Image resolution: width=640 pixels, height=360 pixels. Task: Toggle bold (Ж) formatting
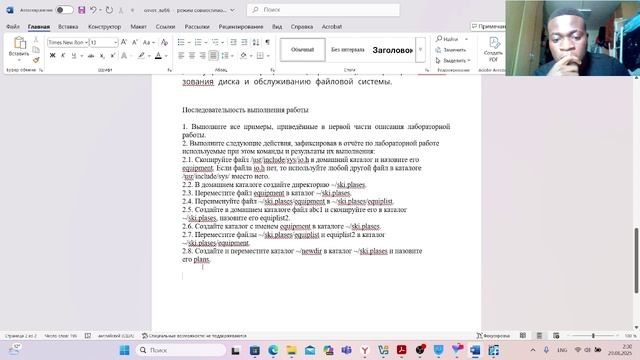(x=52, y=56)
